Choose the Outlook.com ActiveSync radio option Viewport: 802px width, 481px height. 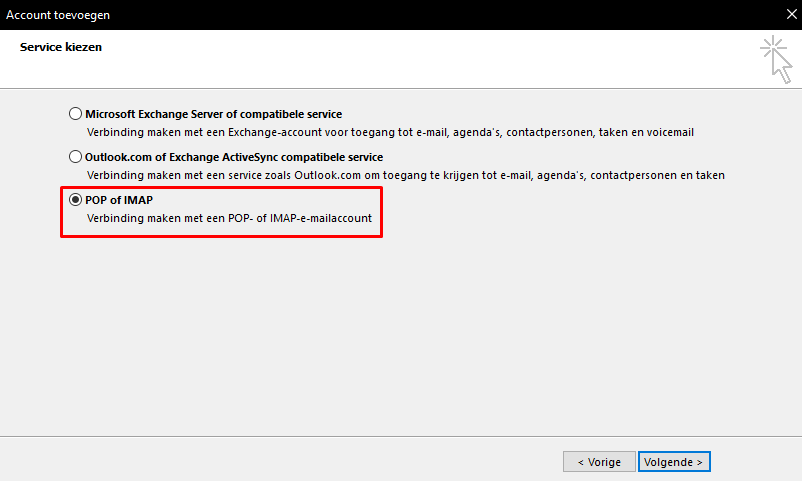tap(76, 157)
